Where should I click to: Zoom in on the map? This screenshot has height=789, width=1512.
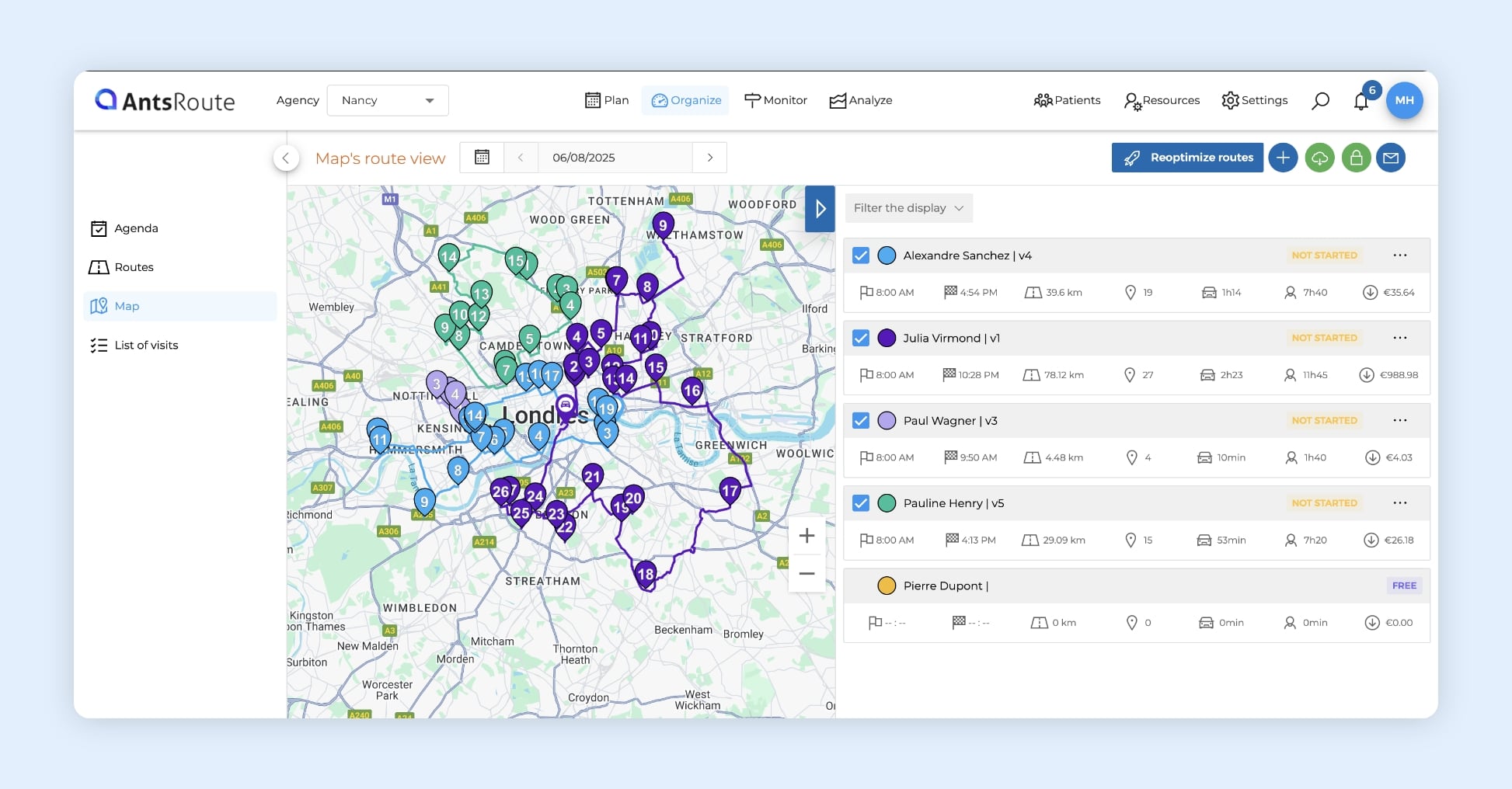pyautogui.click(x=807, y=536)
